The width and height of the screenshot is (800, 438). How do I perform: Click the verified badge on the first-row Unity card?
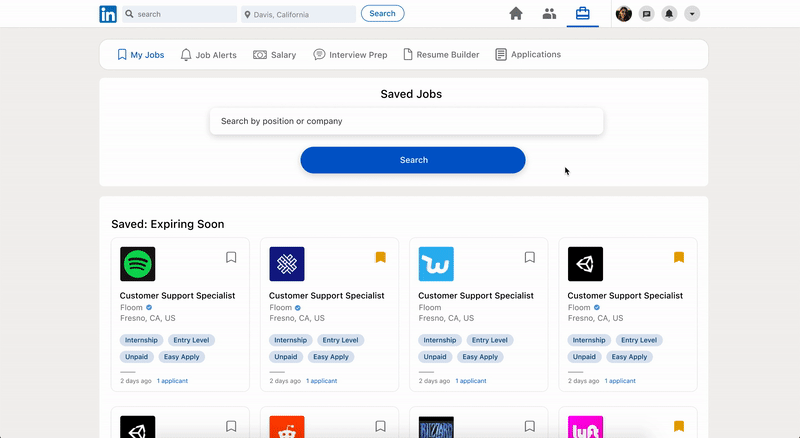point(597,307)
